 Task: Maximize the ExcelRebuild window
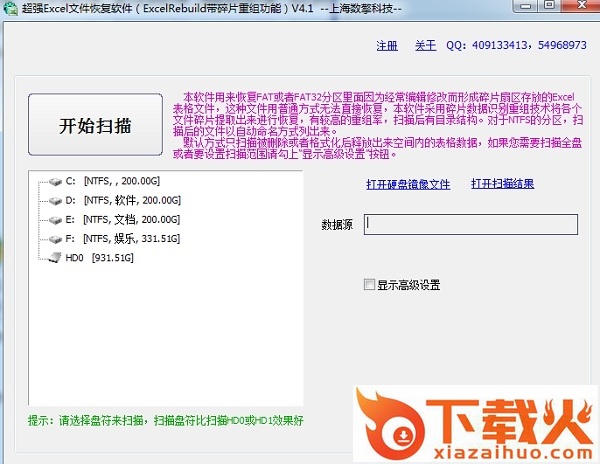549,5
